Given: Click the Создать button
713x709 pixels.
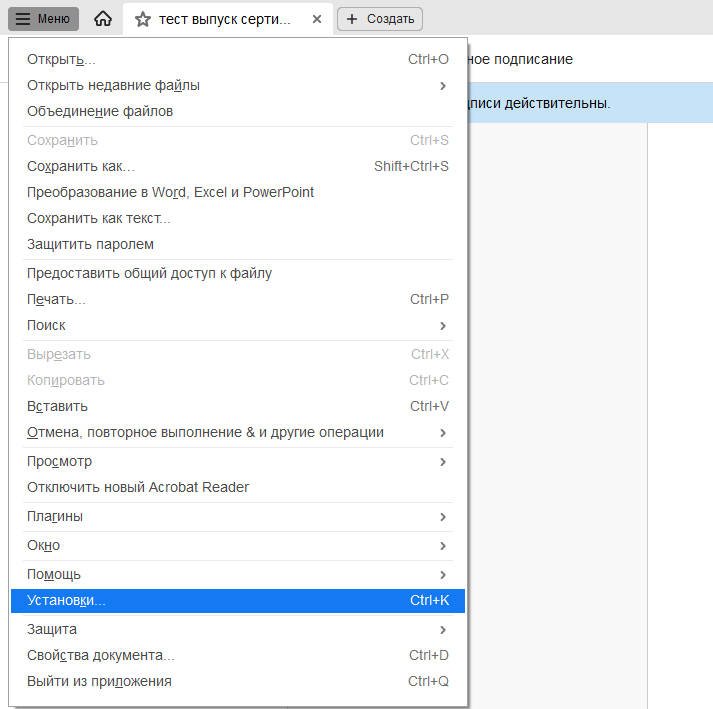Looking at the screenshot, I should click(x=380, y=19).
